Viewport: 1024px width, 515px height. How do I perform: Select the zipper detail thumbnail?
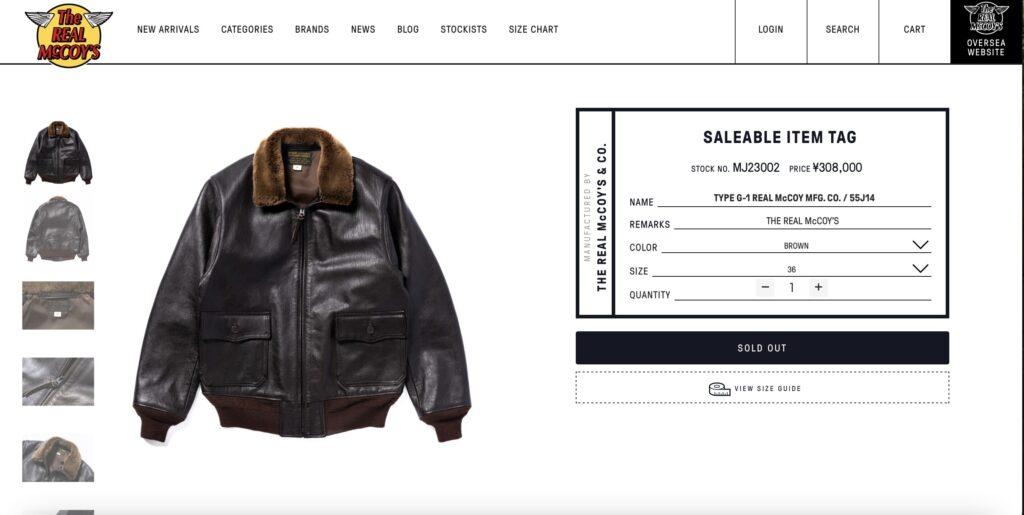[x=58, y=382]
